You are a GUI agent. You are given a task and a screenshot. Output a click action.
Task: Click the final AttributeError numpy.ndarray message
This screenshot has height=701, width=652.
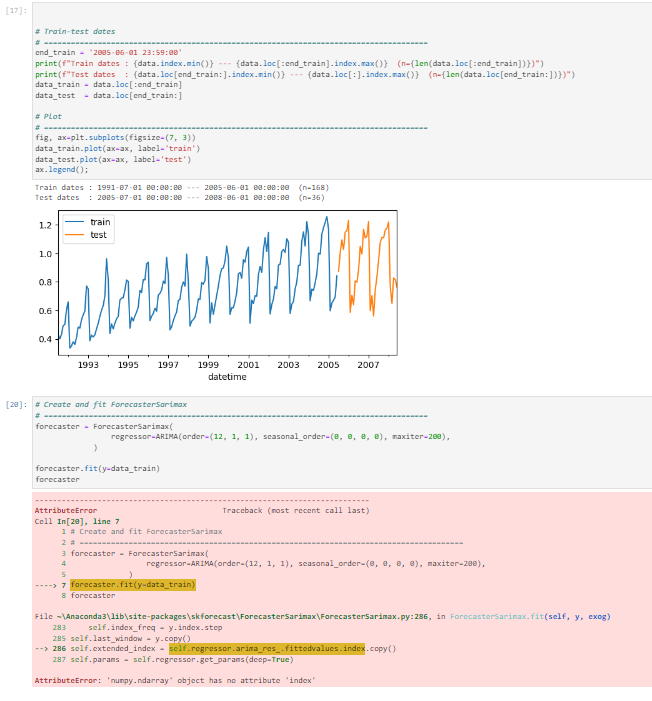point(175,680)
